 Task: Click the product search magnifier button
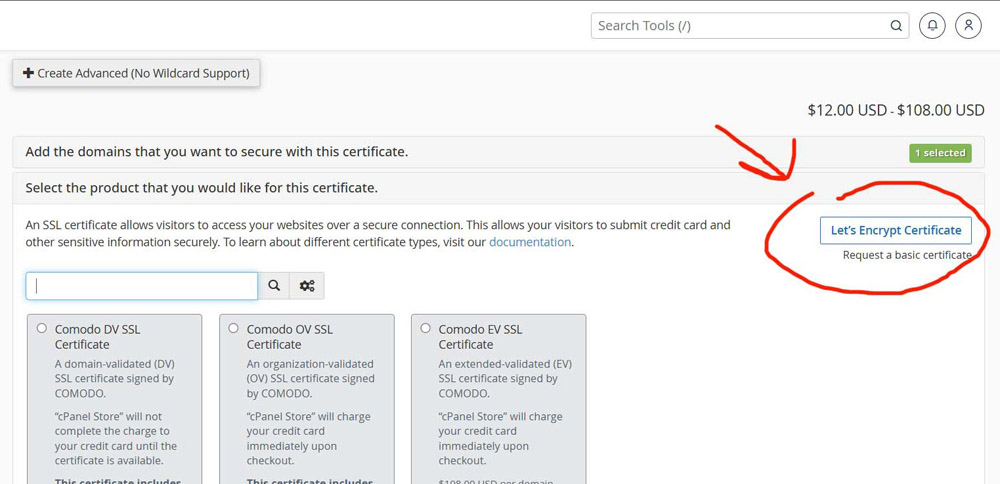click(274, 286)
